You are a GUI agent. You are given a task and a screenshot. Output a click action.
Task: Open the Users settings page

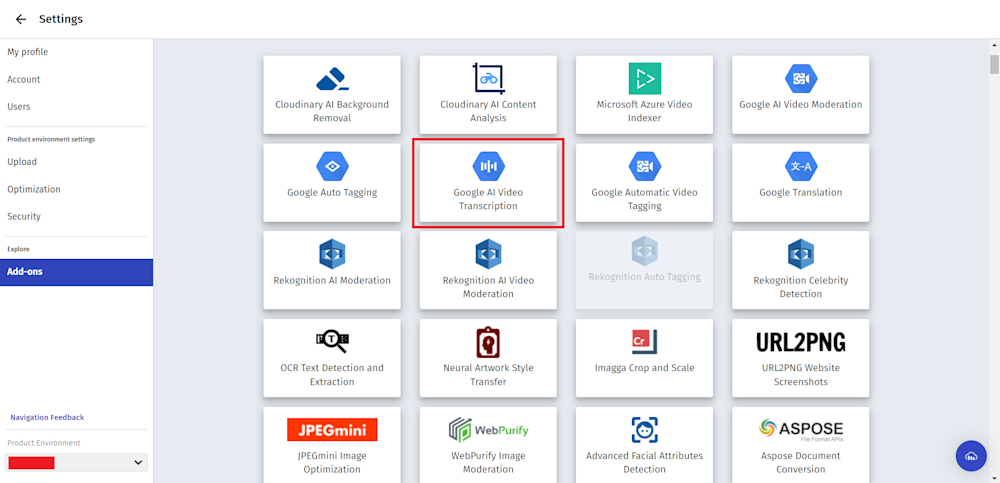[18, 107]
